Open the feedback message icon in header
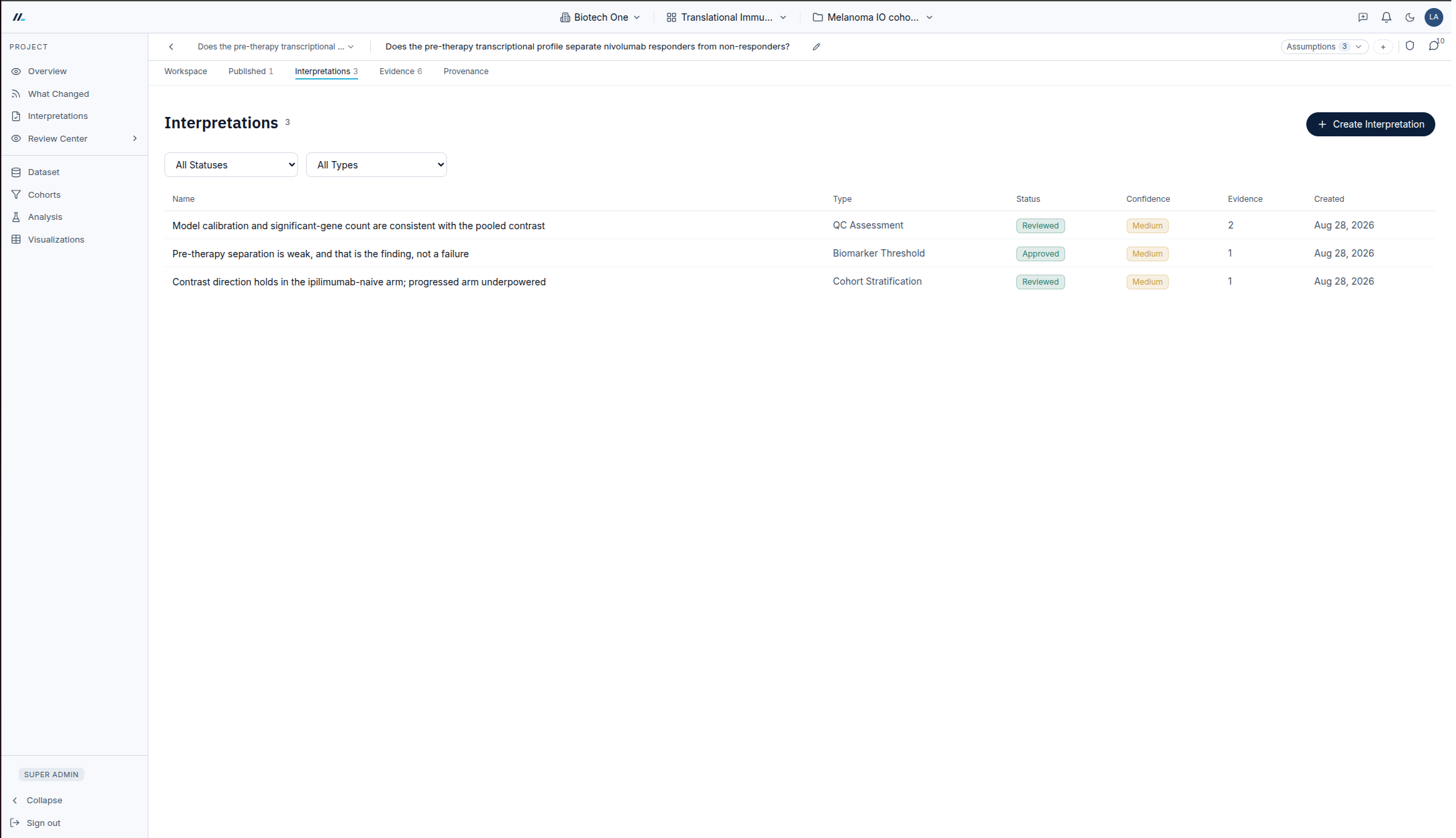1456x838 pixels. 1363,17
